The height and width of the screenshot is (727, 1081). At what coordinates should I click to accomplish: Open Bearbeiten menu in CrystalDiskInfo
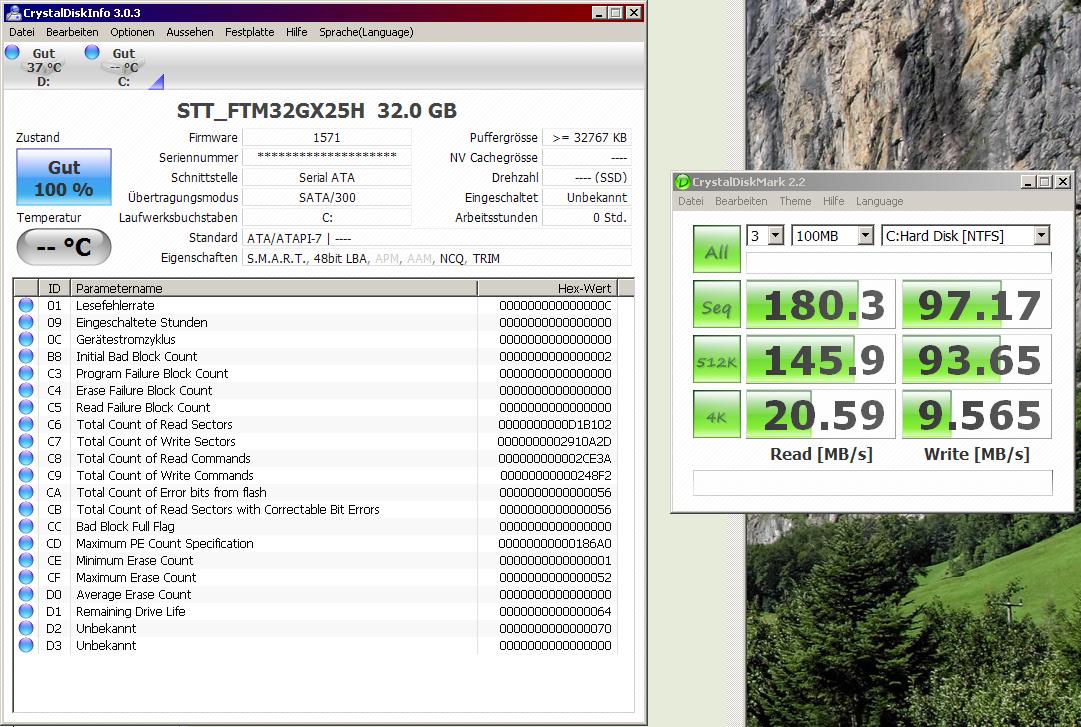click(x=72, y=32)
